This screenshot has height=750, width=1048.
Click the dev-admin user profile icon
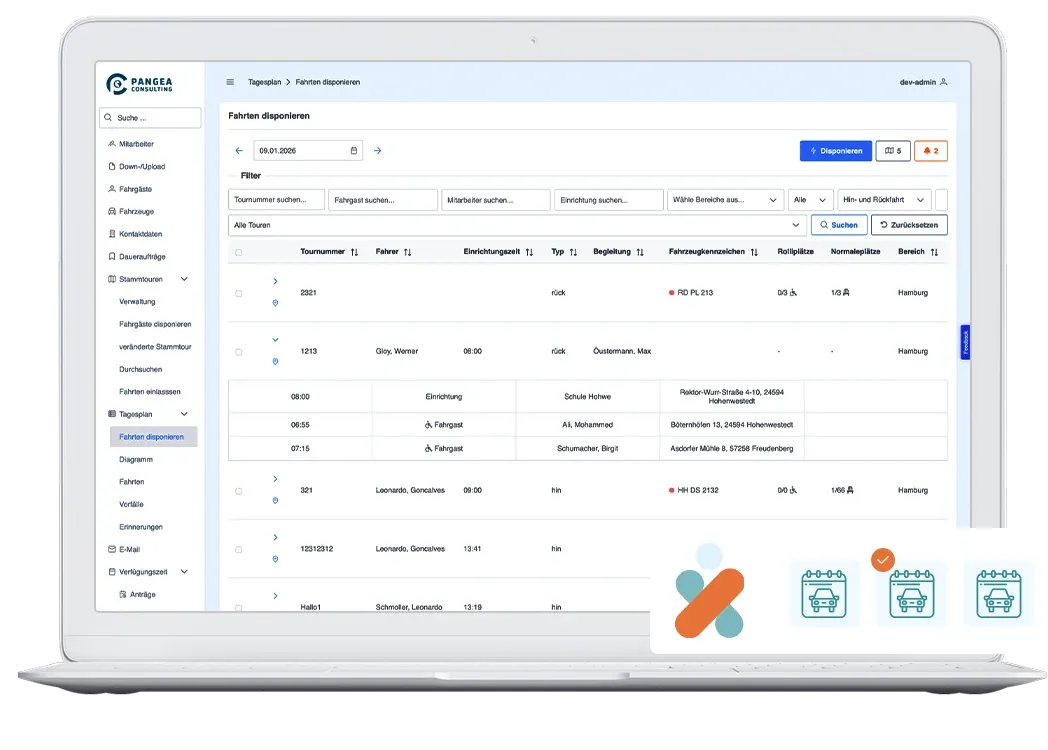coord(943,82)
